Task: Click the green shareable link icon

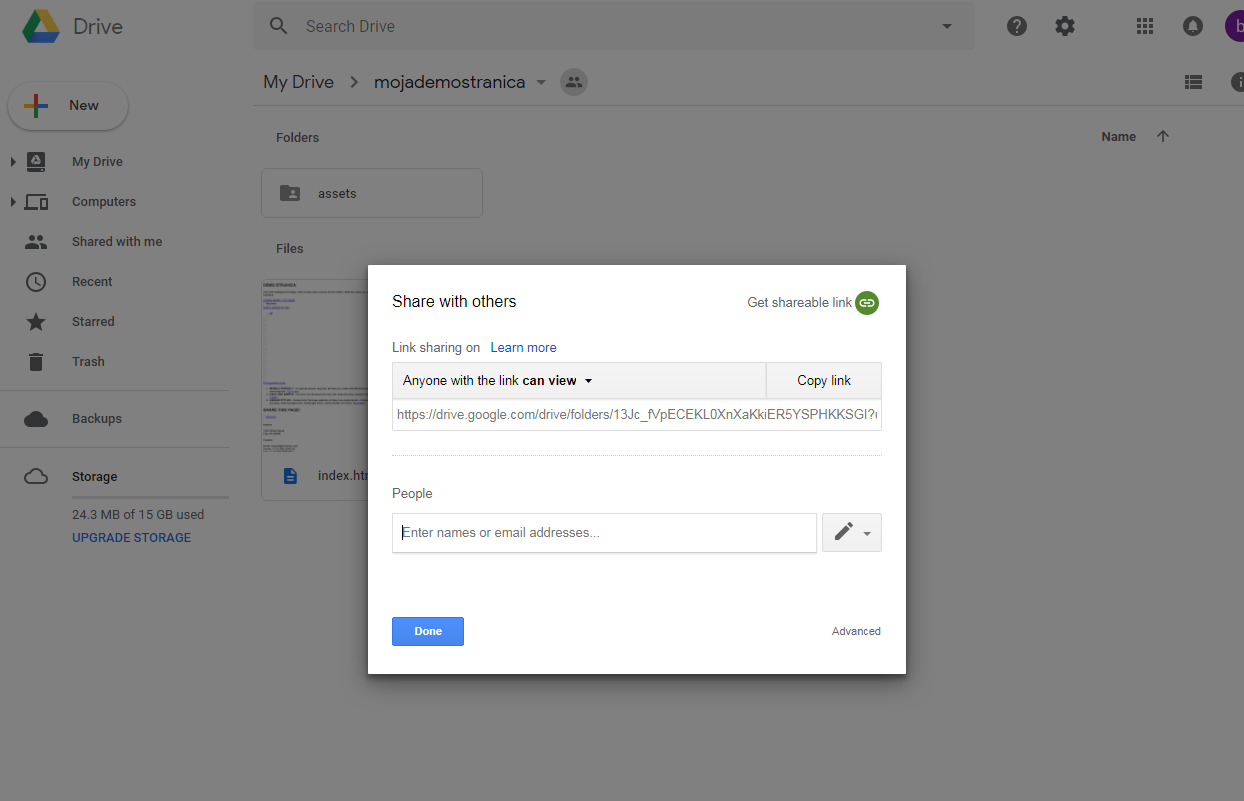Action: point(867,302)
